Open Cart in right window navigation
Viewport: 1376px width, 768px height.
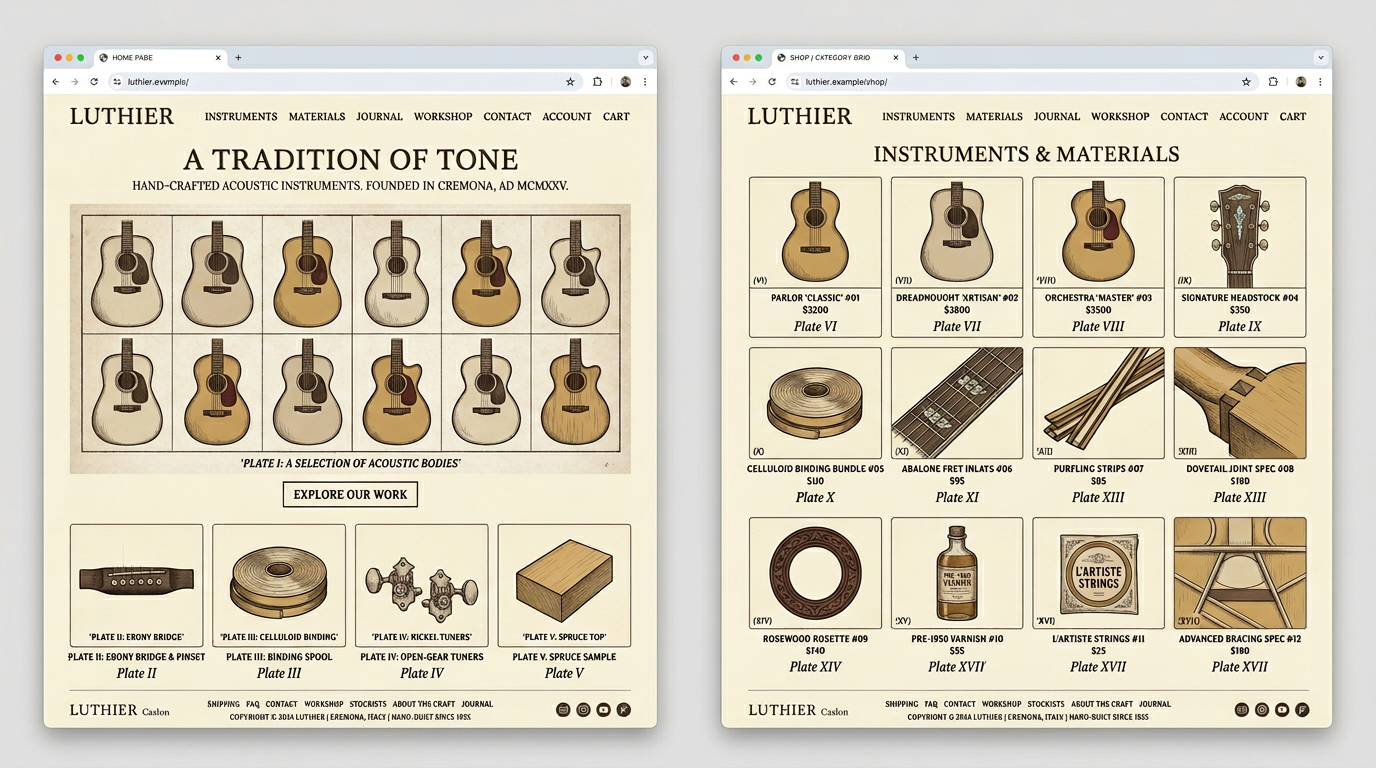click(x=1292, y=117)
